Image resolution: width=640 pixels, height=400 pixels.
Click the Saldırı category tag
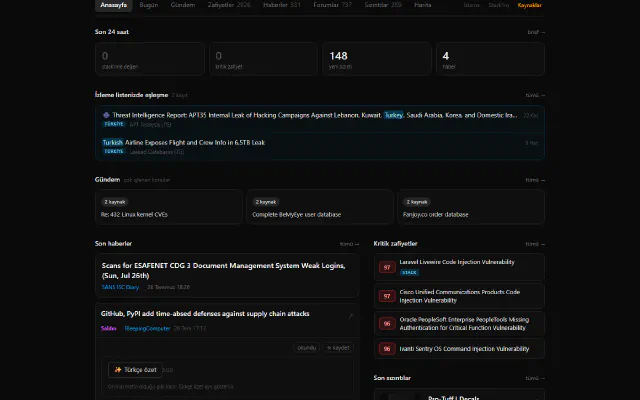(109, 328)
